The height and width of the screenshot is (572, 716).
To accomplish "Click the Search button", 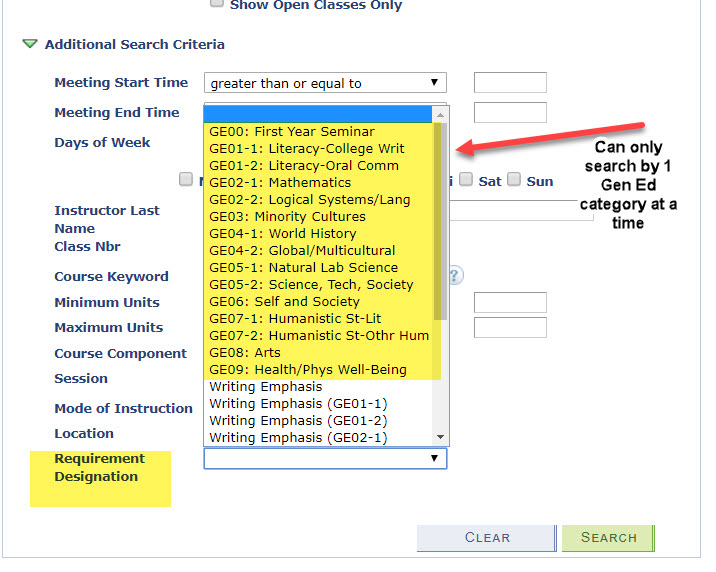I will tap(608, 538).
